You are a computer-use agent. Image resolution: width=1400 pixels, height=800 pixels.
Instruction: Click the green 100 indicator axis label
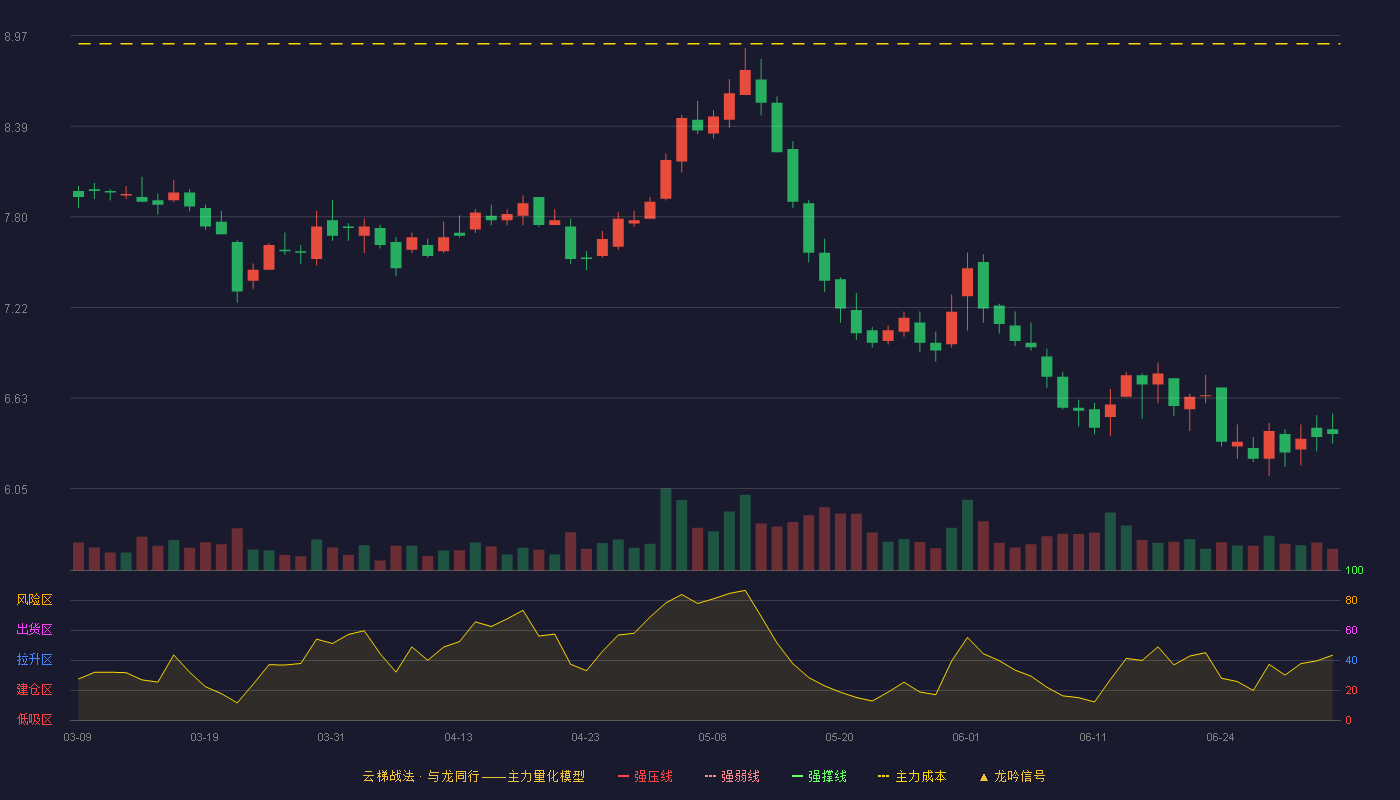[1354, 571]
